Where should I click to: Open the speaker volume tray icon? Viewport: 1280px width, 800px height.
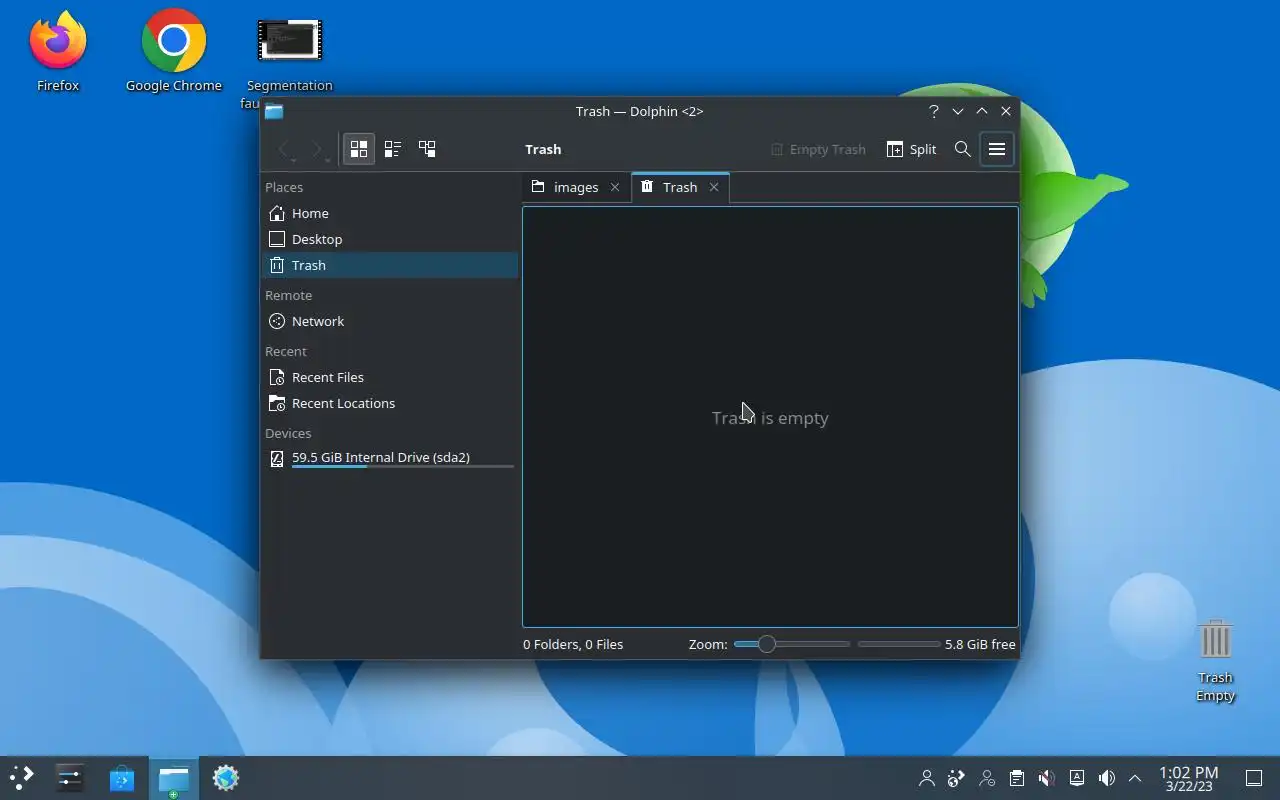1107,777
